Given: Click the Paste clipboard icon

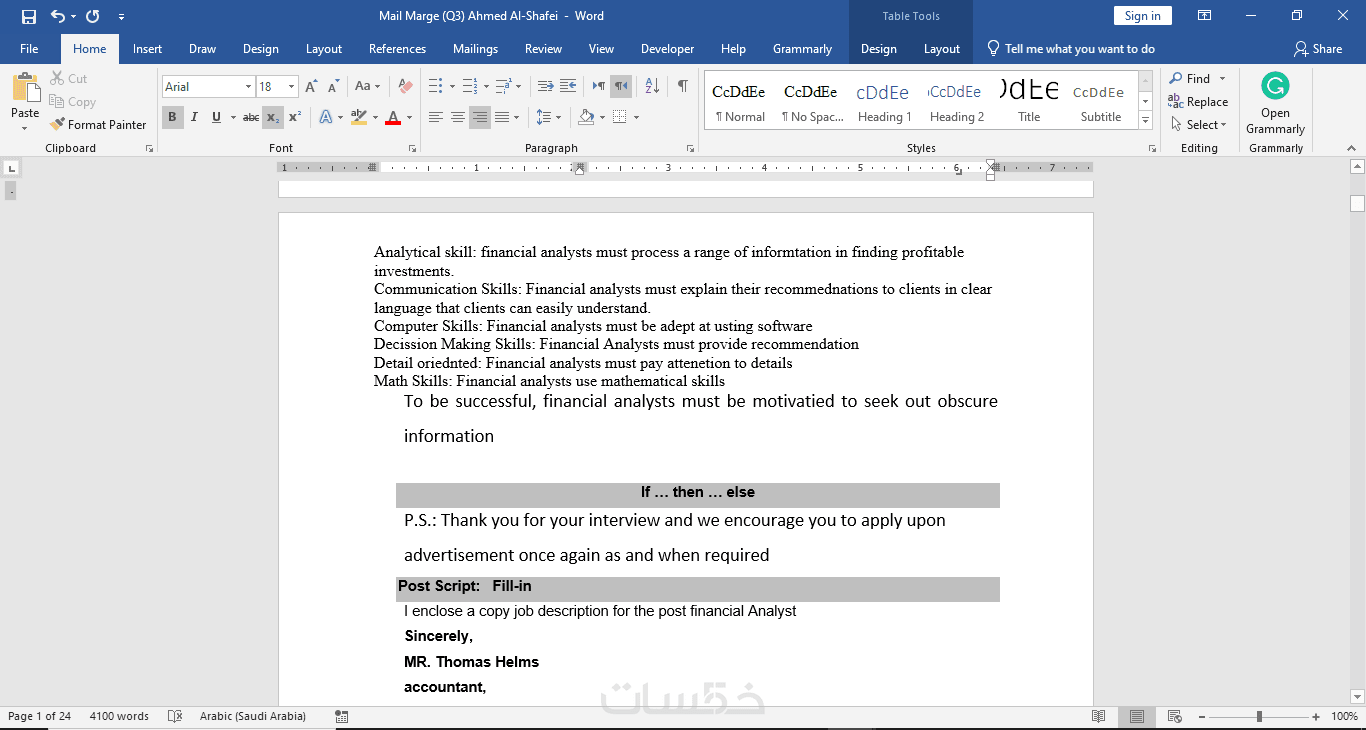Looking at the screenshot, I should [x=26, y=87].
